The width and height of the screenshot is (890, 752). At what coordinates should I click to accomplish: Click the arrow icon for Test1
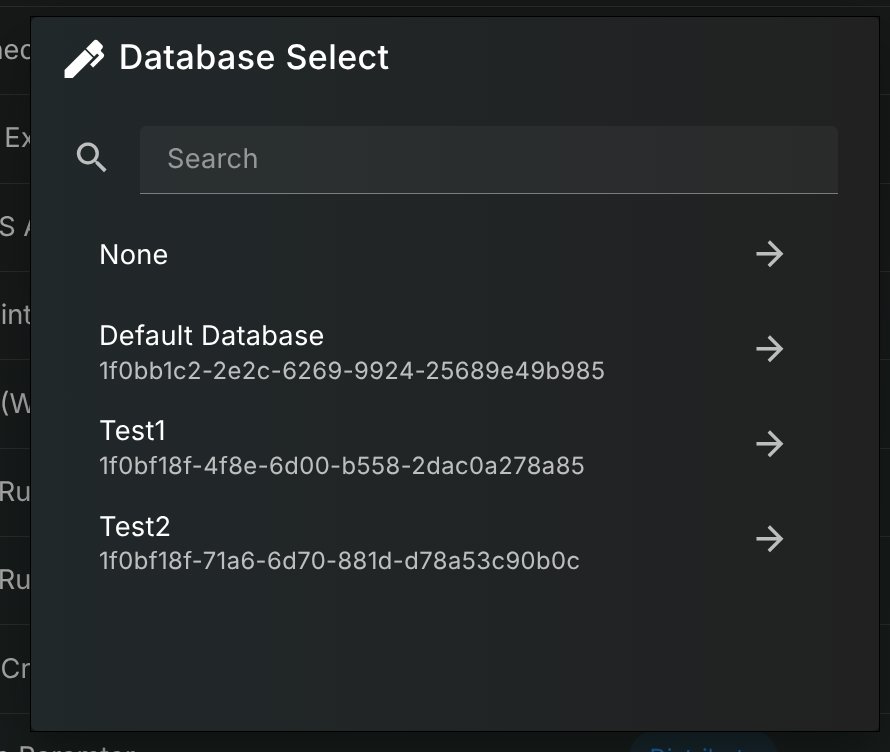click(x=769, y=444)
